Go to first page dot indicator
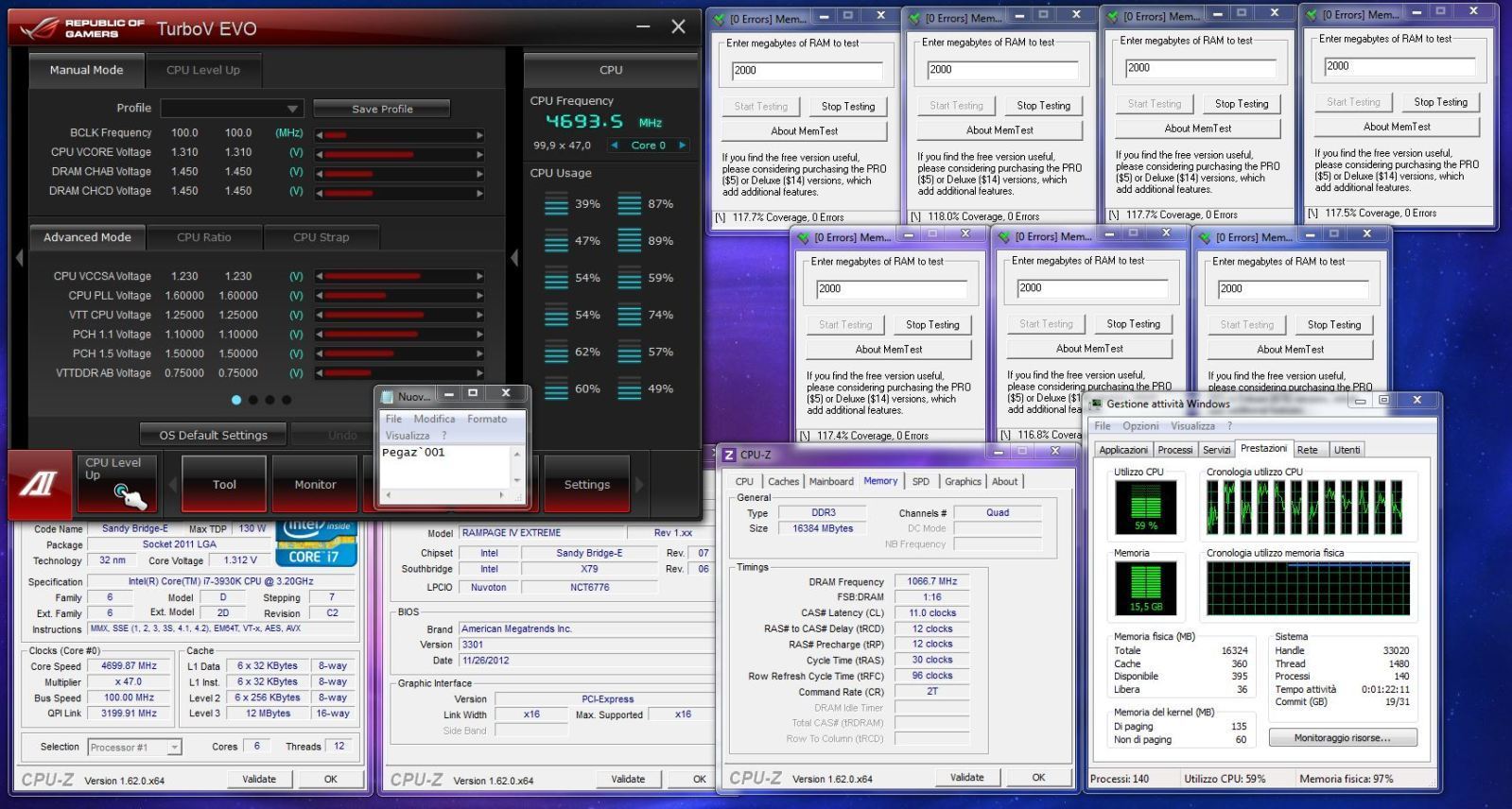 pyautogui.click(x=235, y=400)
